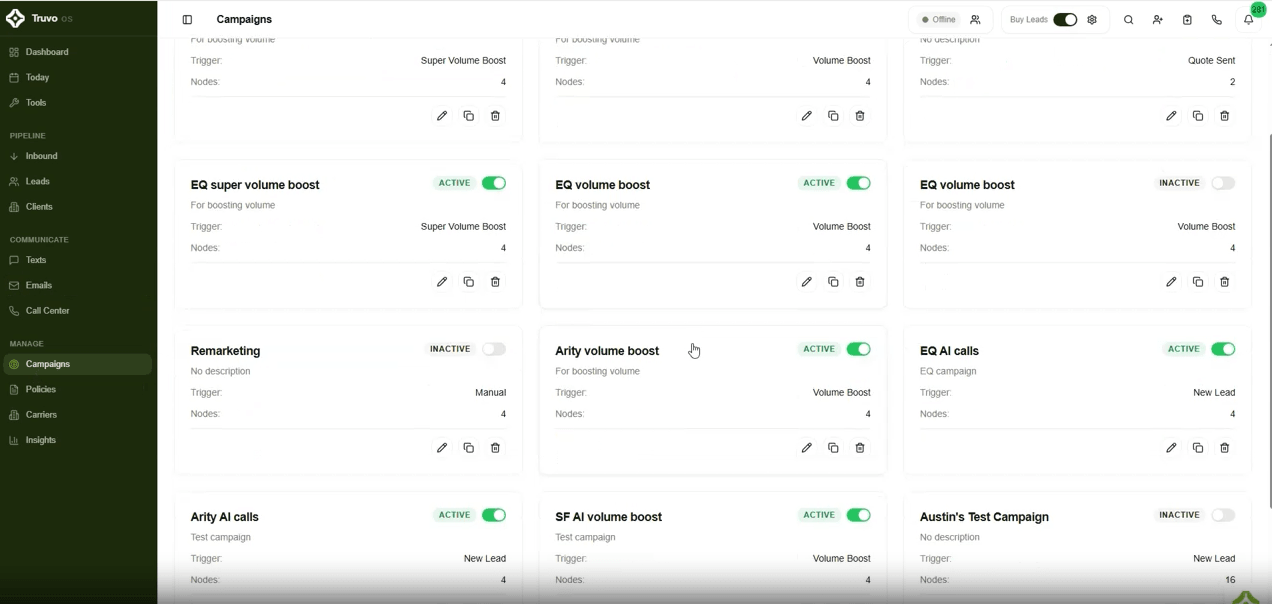Delete the EQ AI calls campaign
This screenshot has height=604, width=1272.
click(1225, 448)
